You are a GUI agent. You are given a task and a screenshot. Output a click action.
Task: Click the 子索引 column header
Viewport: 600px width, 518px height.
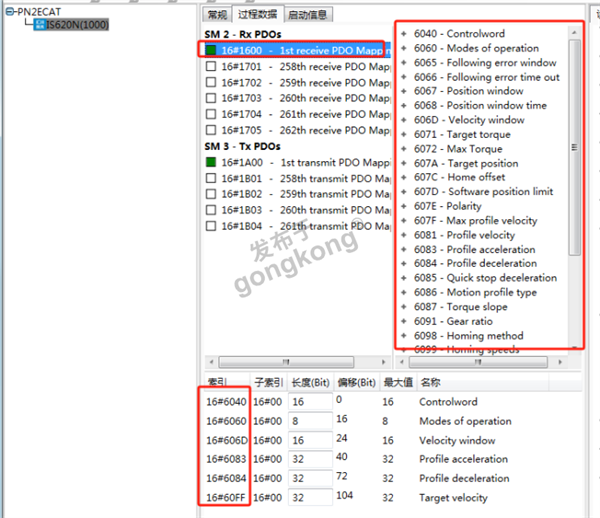pyautogui.click(x=269, y=382)
